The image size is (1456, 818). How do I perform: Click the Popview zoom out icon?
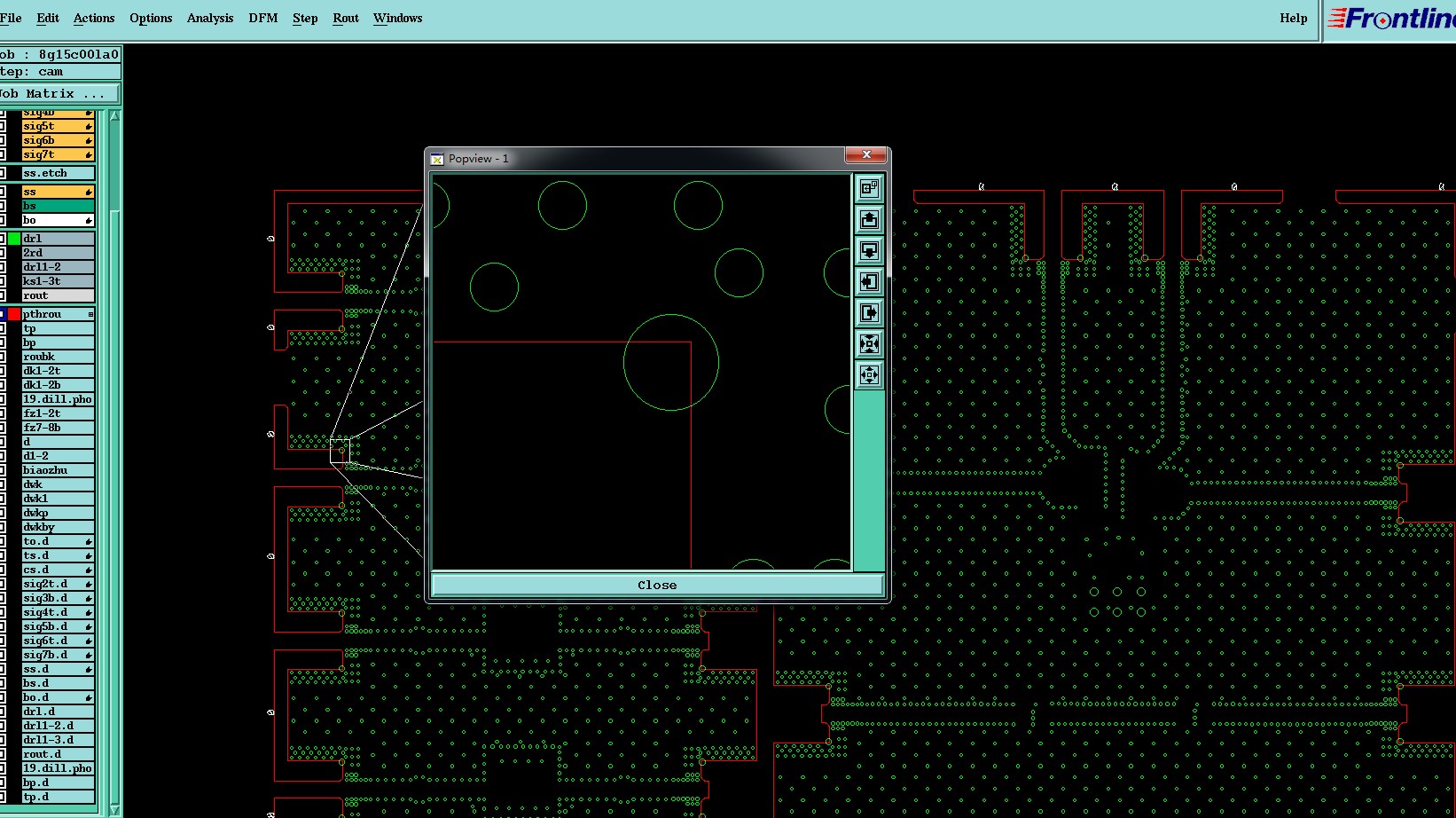[869, 374]
